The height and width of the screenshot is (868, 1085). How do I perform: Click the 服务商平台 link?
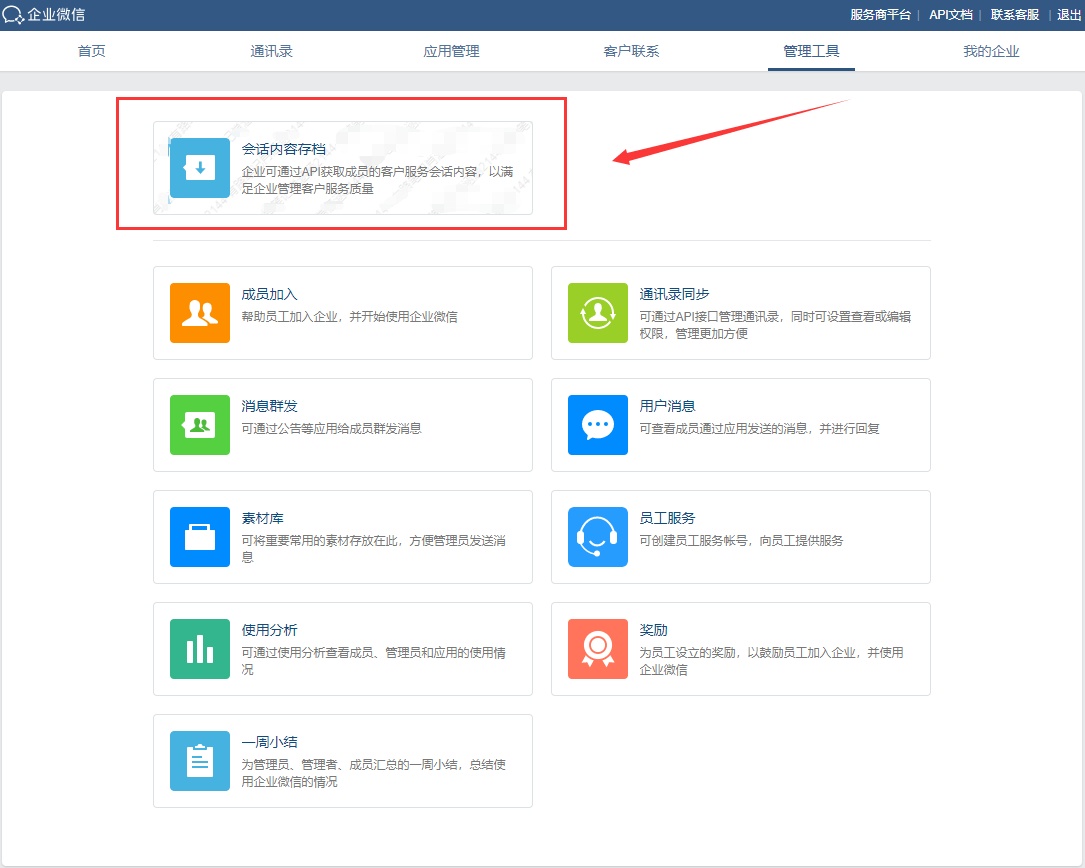(x=880, y=14)
